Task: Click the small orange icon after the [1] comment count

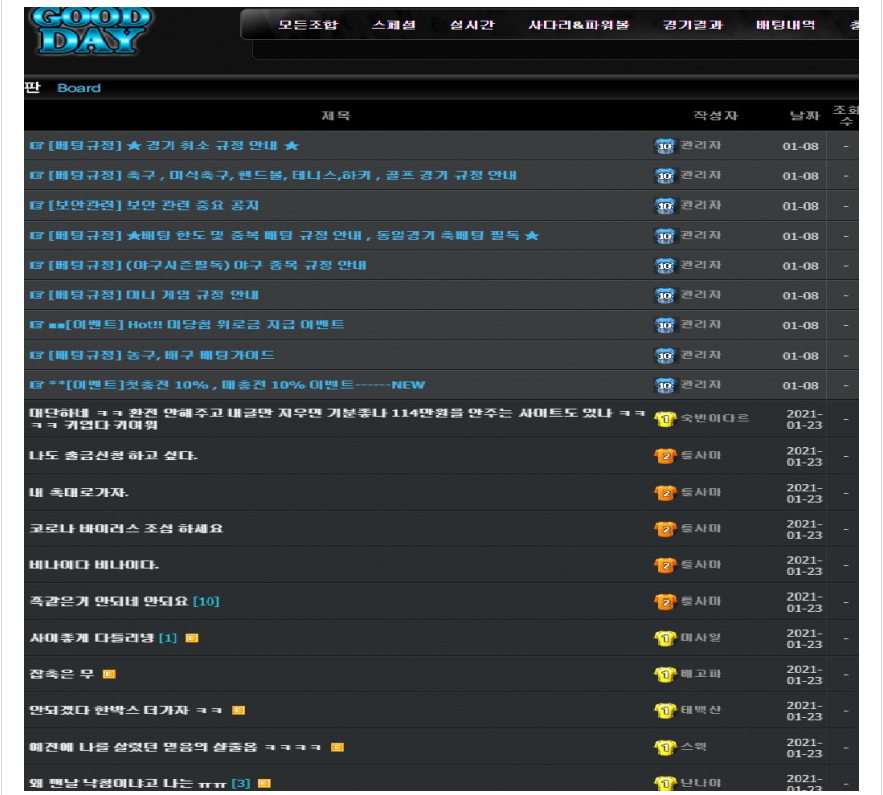Action: click(192, 638)
